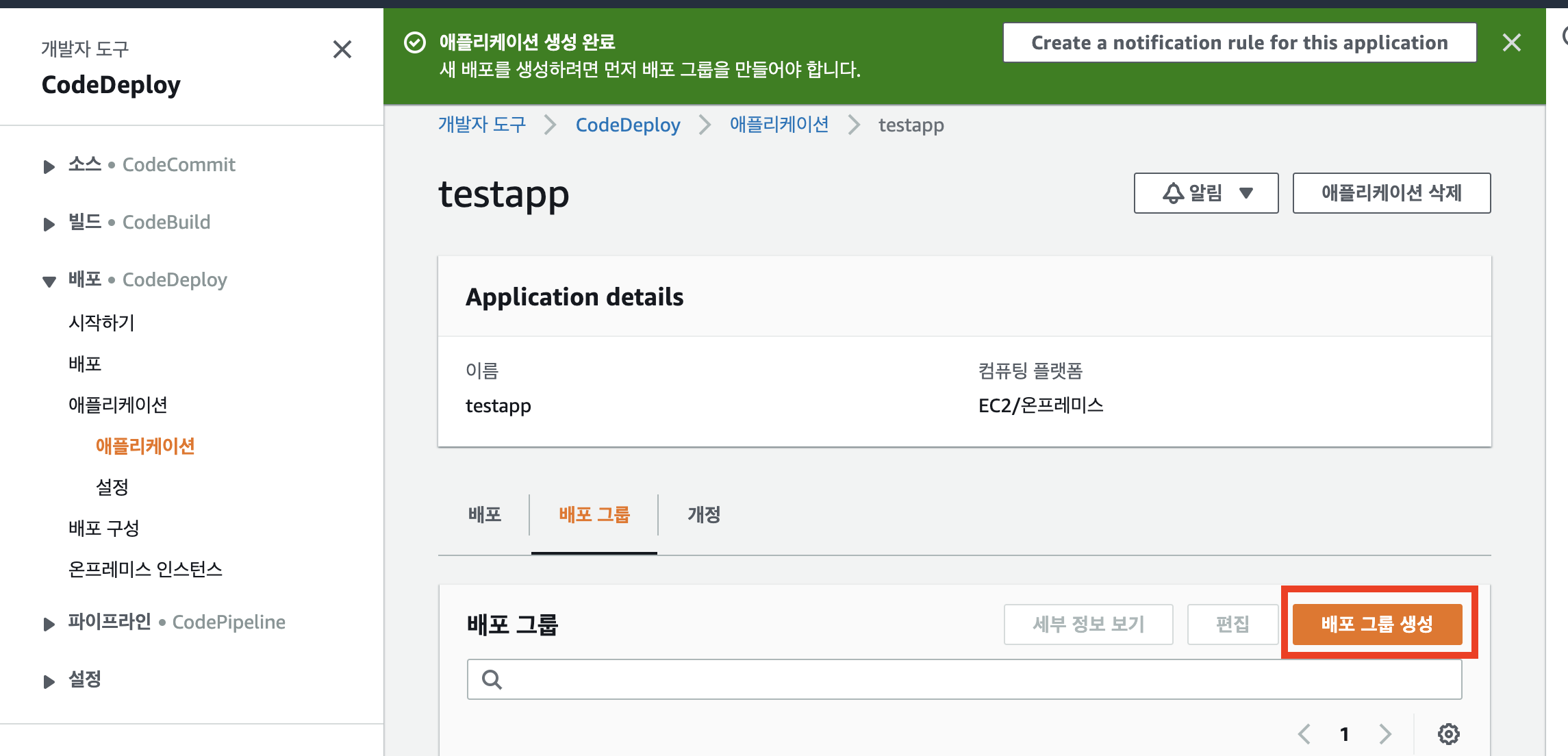Expand the 설정 section at sidebar bottom
The width and height of the screenshot is (1568, 756).
point(49,681)
